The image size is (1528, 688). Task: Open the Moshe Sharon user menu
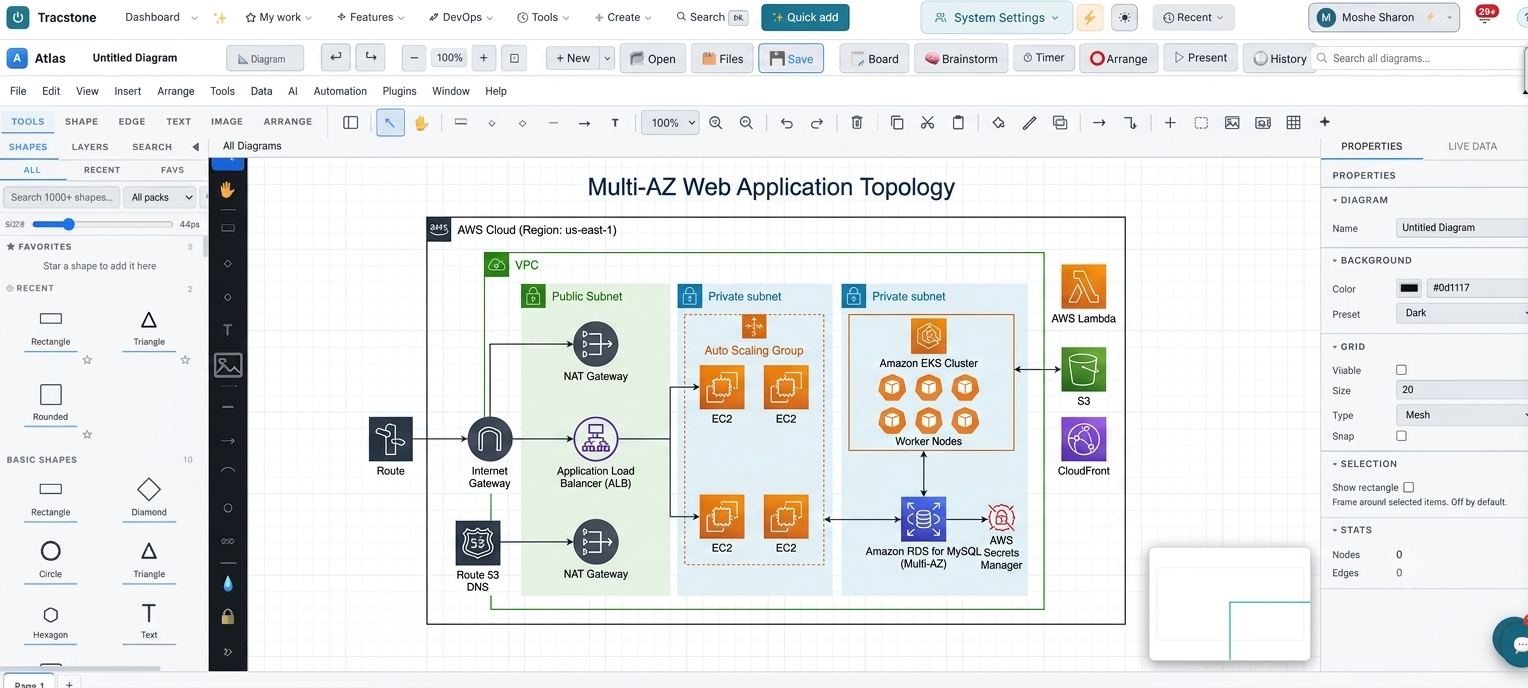click(x=1384, y=17)
